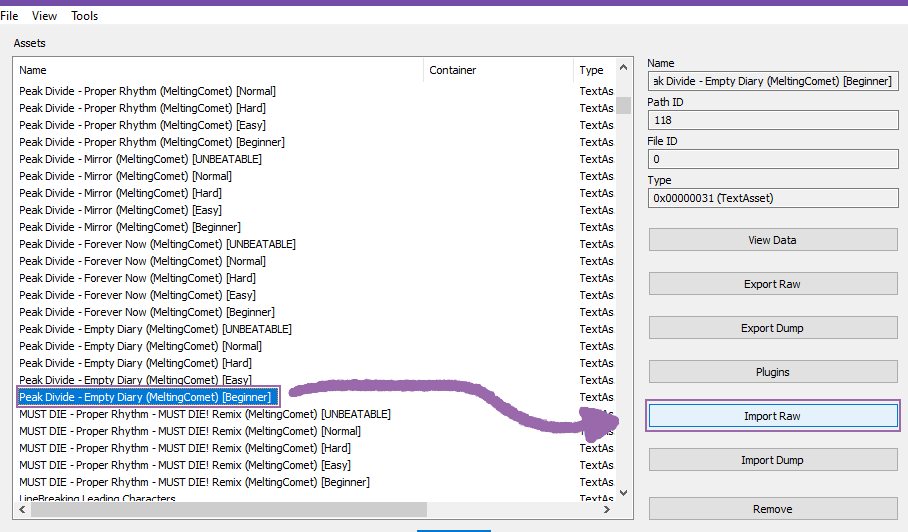Sort by Container column header
Viewport: 908px width, 532px height.
498,70
